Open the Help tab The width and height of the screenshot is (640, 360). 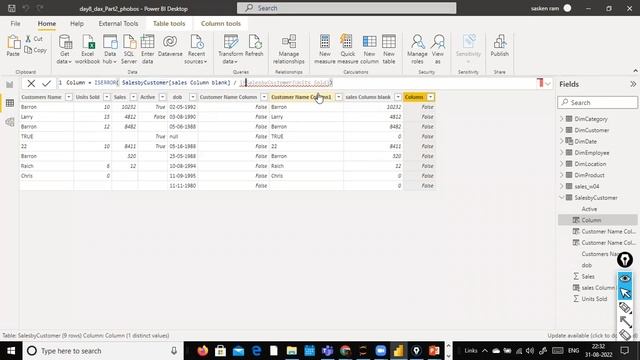(77, 24)
